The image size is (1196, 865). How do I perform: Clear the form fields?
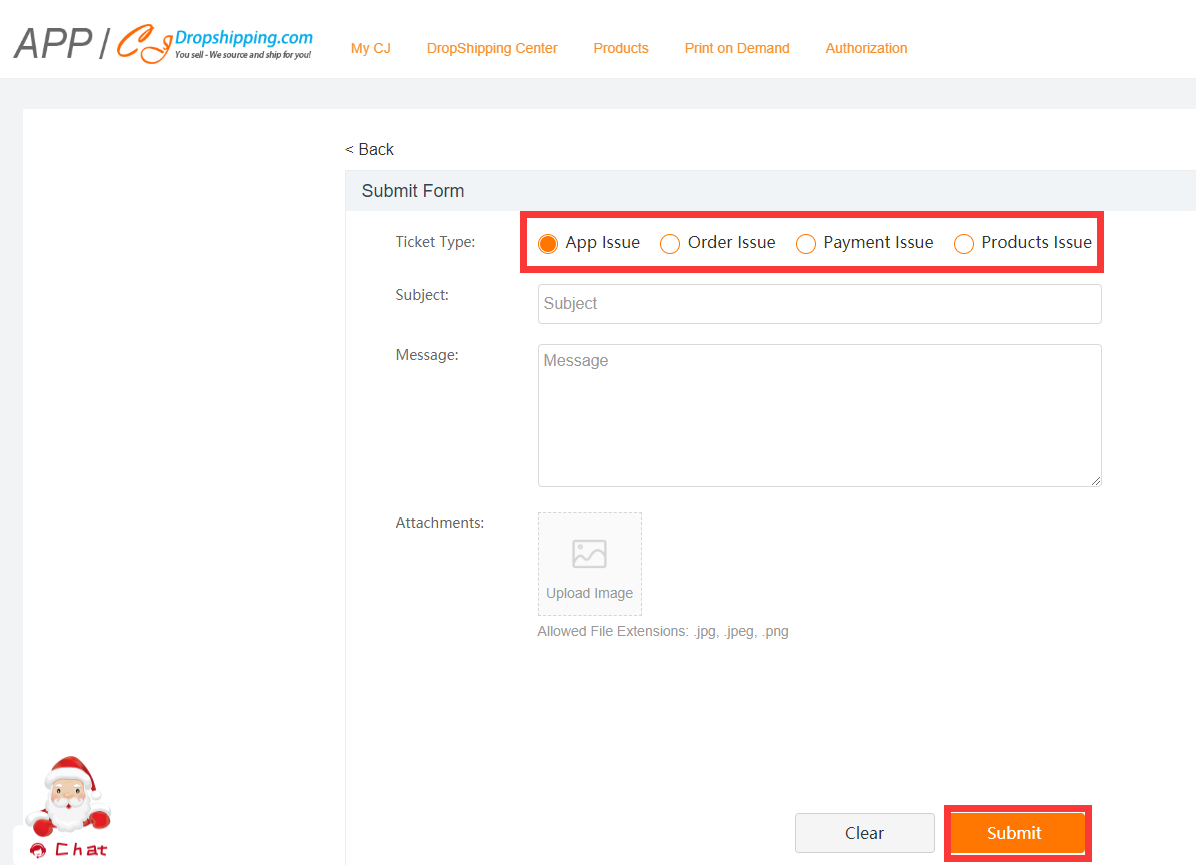[864, 833]
